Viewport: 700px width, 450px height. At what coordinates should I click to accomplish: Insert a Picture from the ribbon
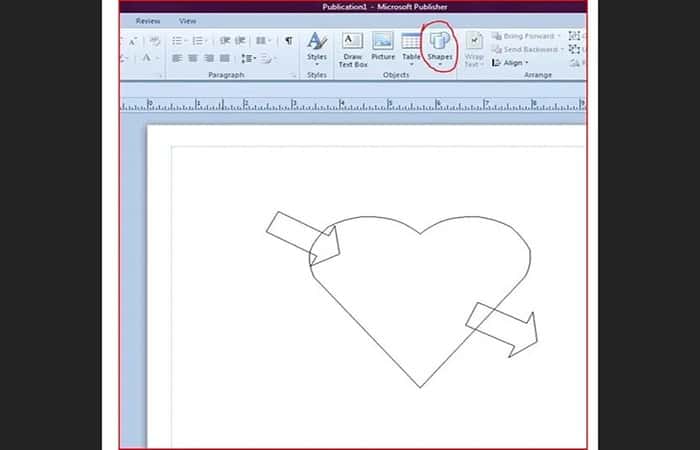click(x=383, y=46)
